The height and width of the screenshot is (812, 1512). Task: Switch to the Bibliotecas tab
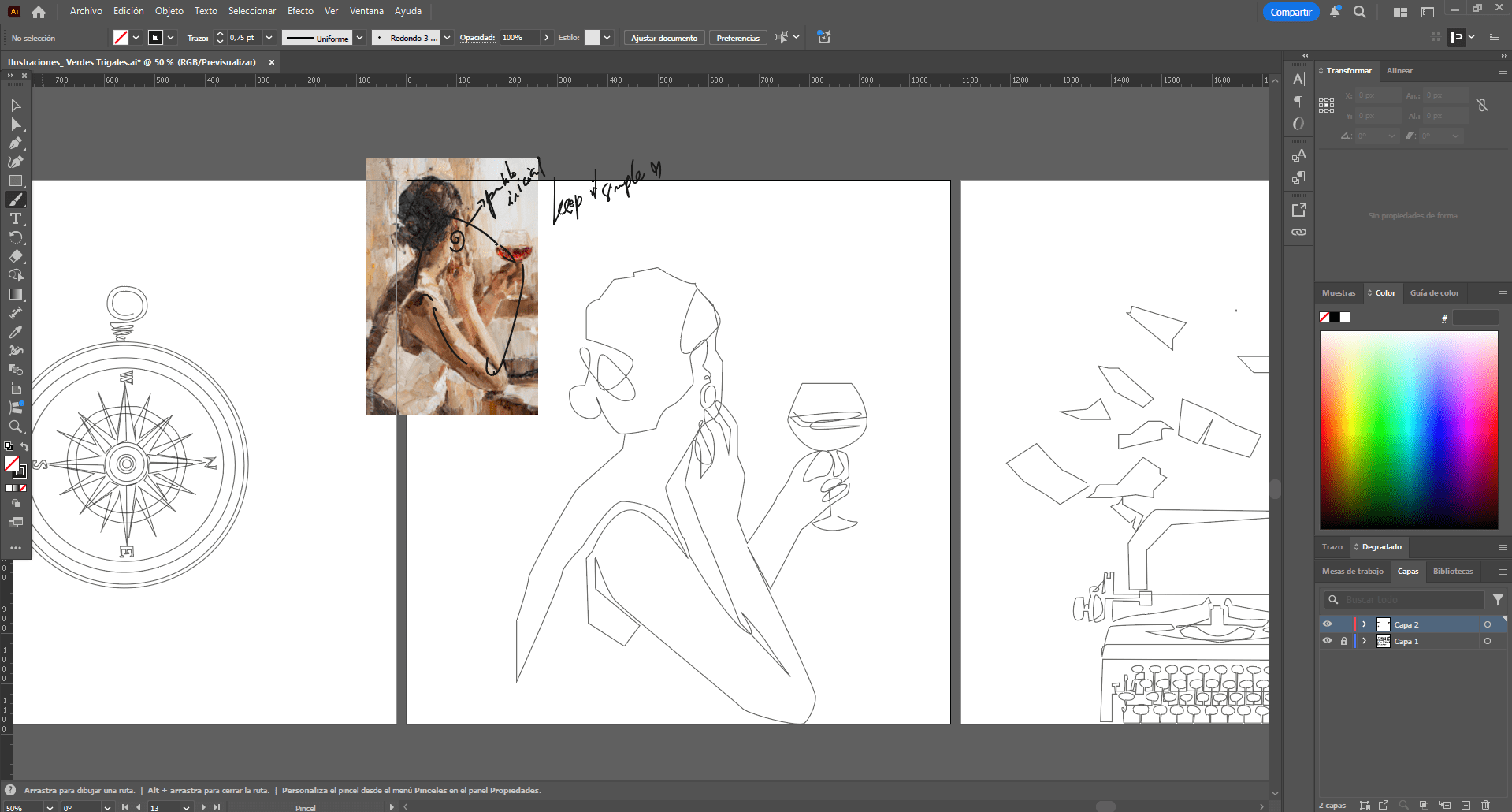click(1452, 572)
